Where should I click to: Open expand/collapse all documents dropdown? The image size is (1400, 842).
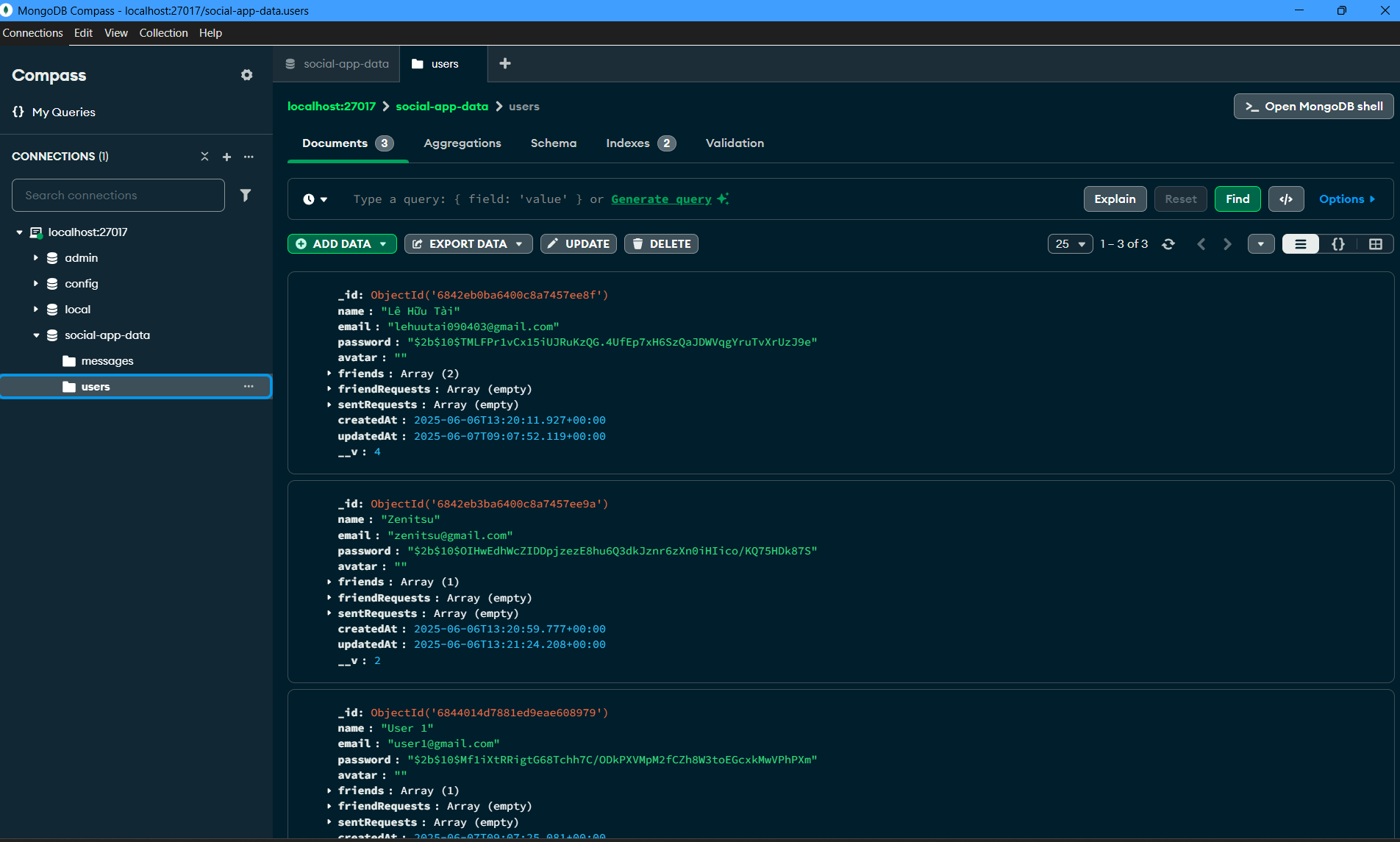click(x=1261, y=244)
